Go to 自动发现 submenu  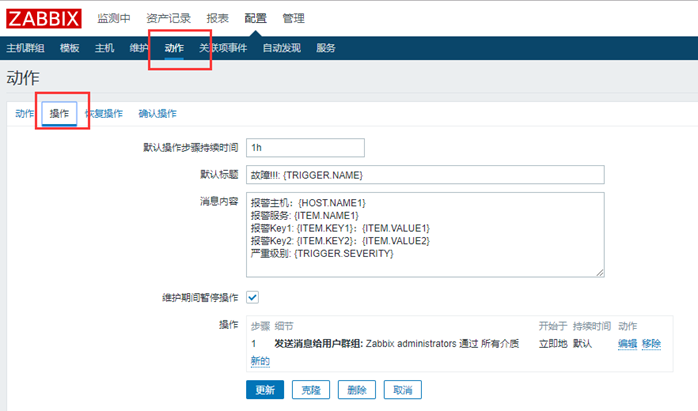point(281,48)
